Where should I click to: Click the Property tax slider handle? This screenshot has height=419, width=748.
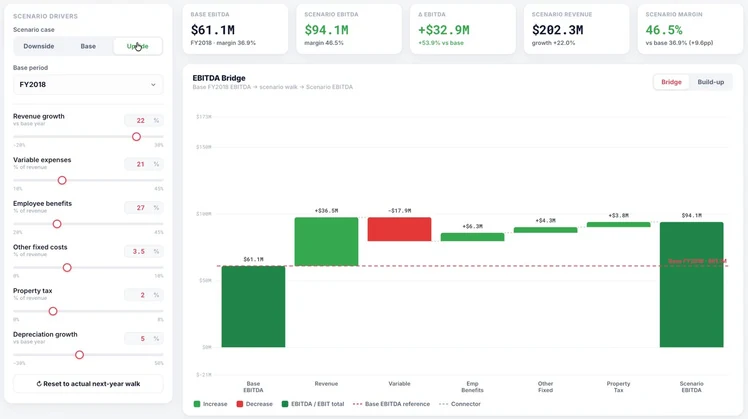coord(53,311)
